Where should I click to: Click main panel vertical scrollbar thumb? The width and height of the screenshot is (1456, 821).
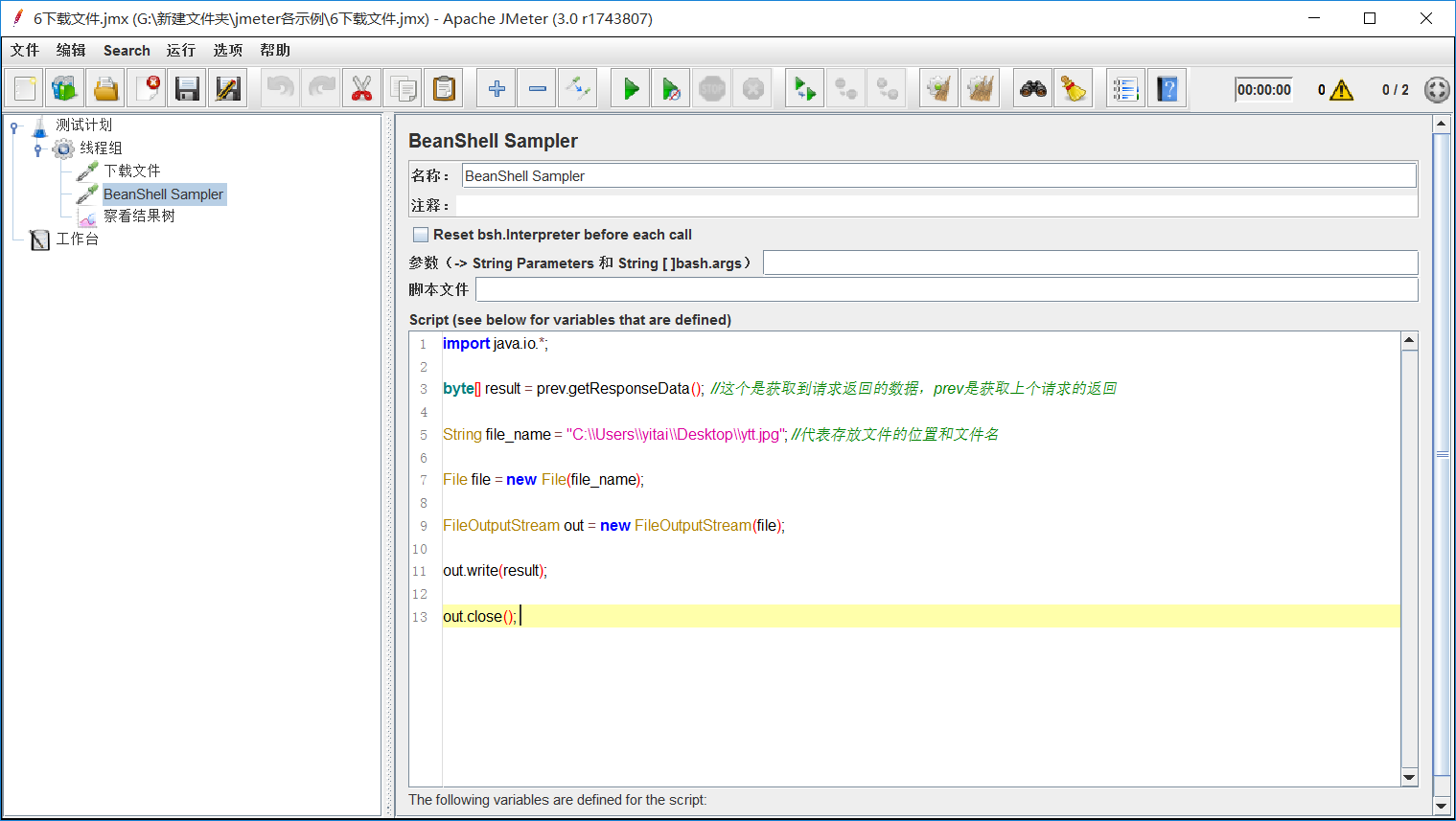click(x=1441, y=454)
